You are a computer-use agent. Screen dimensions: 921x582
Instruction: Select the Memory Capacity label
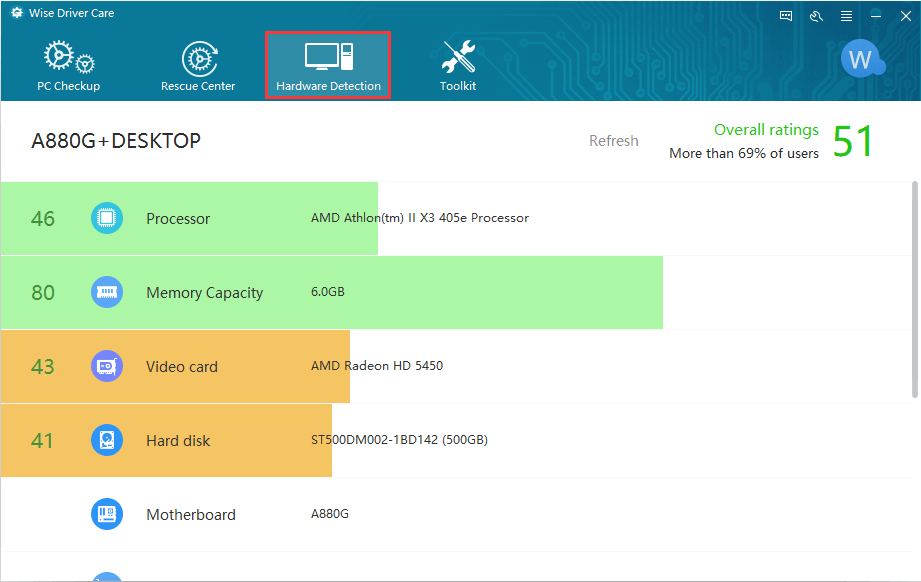(x=204, y=292)
